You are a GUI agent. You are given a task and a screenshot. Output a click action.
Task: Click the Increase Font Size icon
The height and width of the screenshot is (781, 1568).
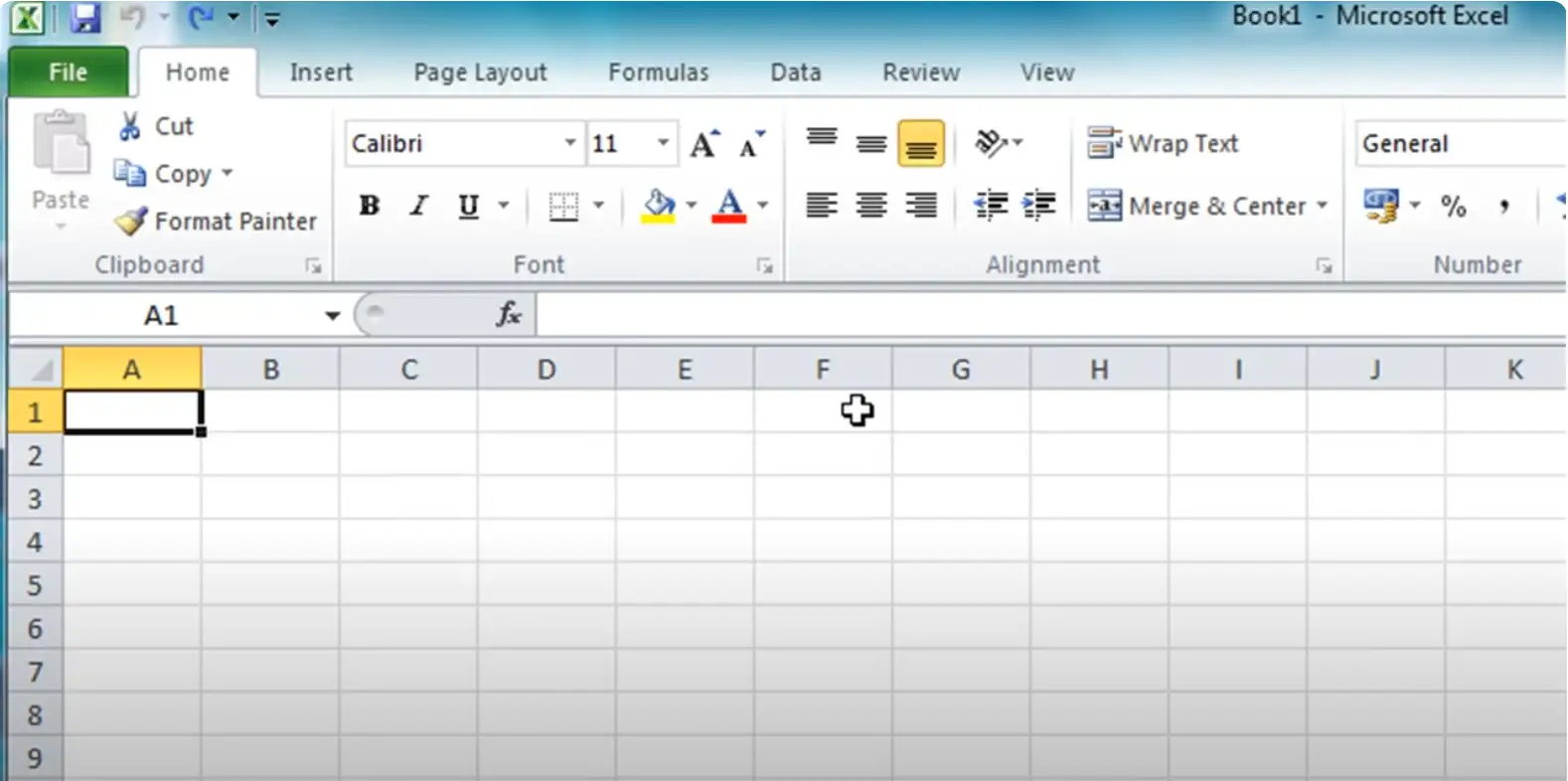tap(705, 144)
